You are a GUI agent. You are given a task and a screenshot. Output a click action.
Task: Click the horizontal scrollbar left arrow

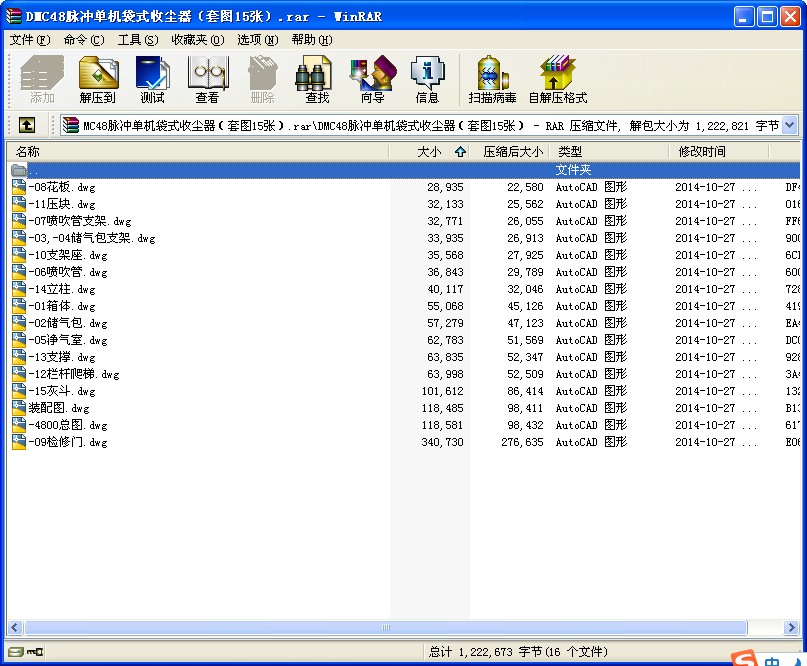pyautogui.click(x=14, y=627)
